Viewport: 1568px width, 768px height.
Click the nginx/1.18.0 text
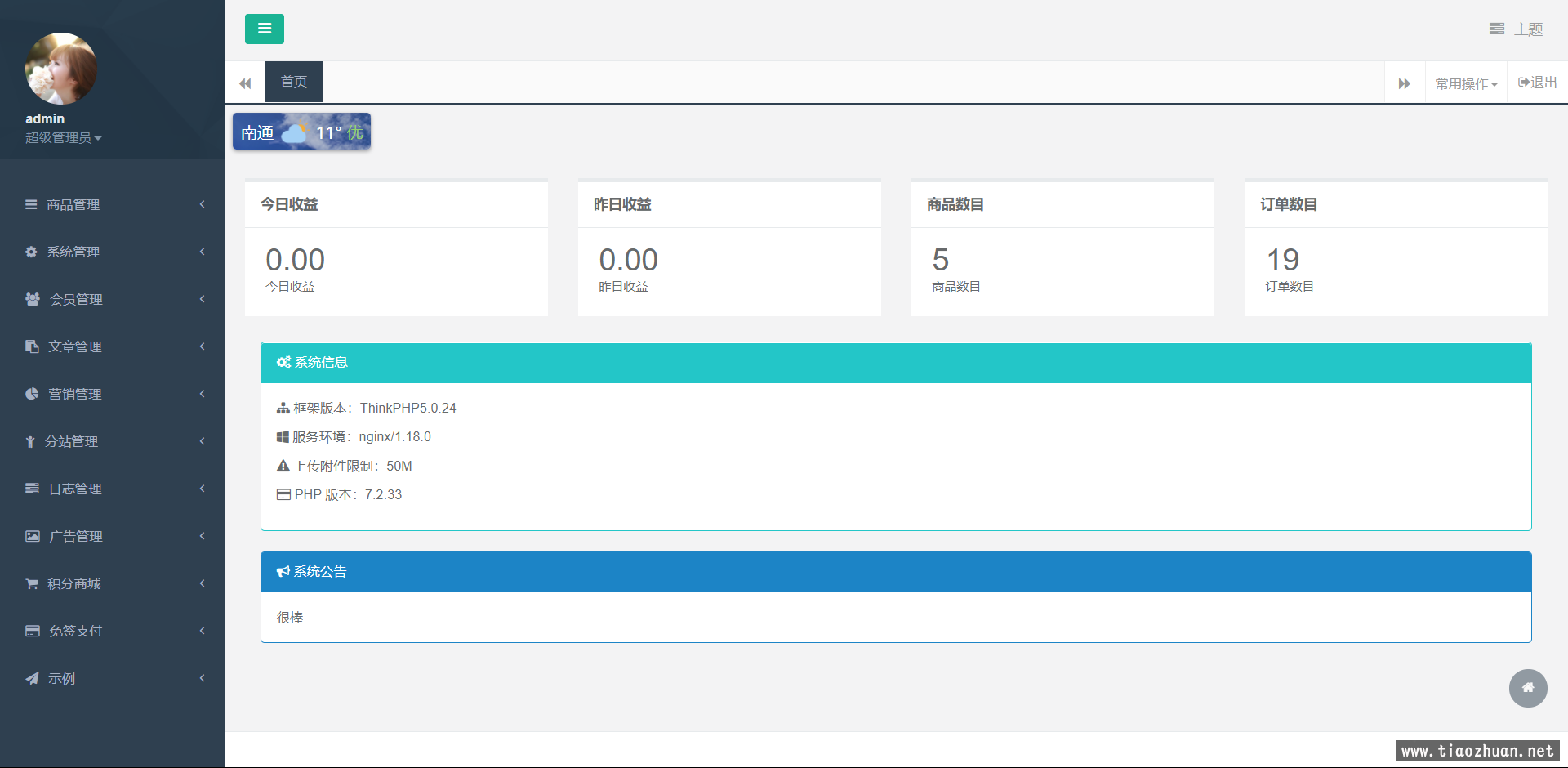(x=395, y=437)
